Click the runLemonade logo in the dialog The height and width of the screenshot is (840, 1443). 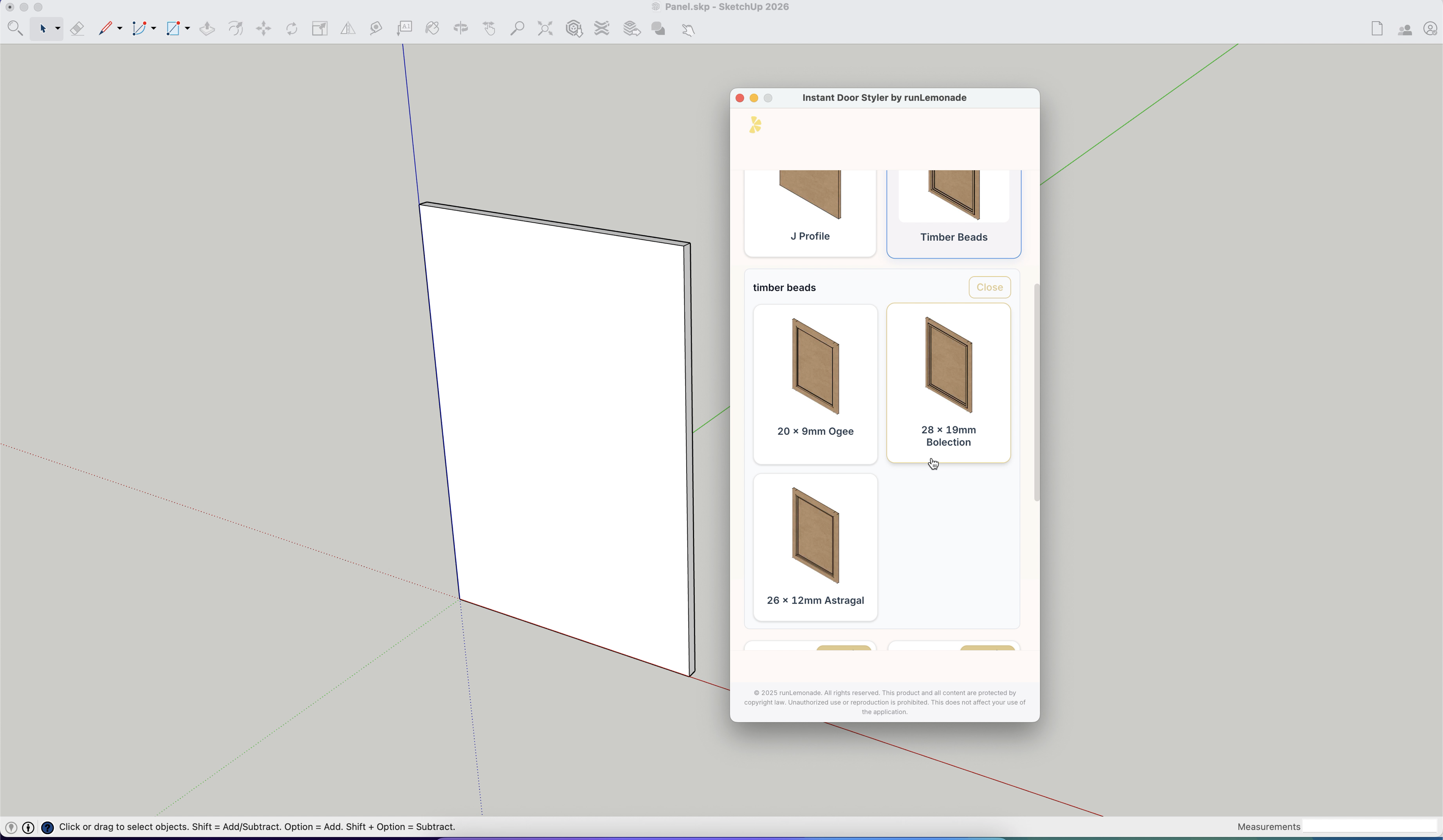pyautogui.click(x=754, y=124)
